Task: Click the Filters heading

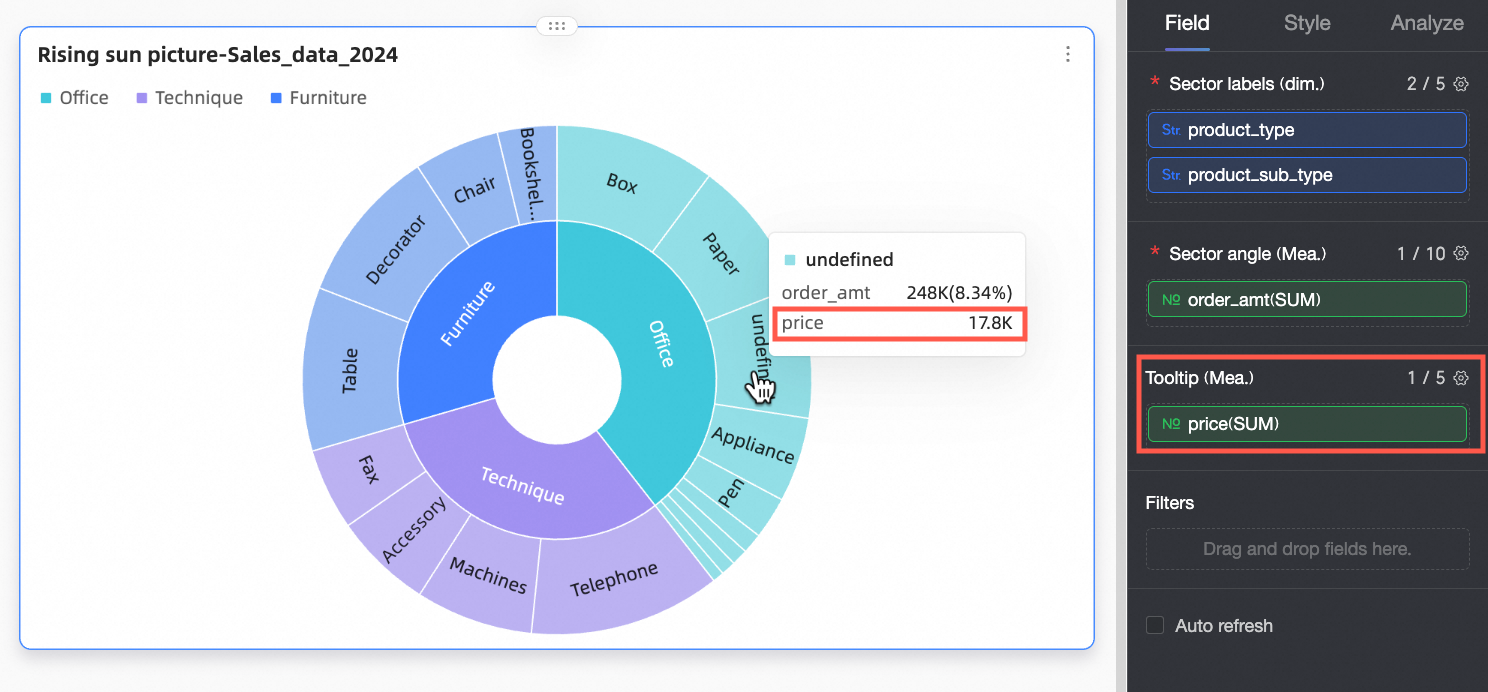Action: pos(1170,502)
